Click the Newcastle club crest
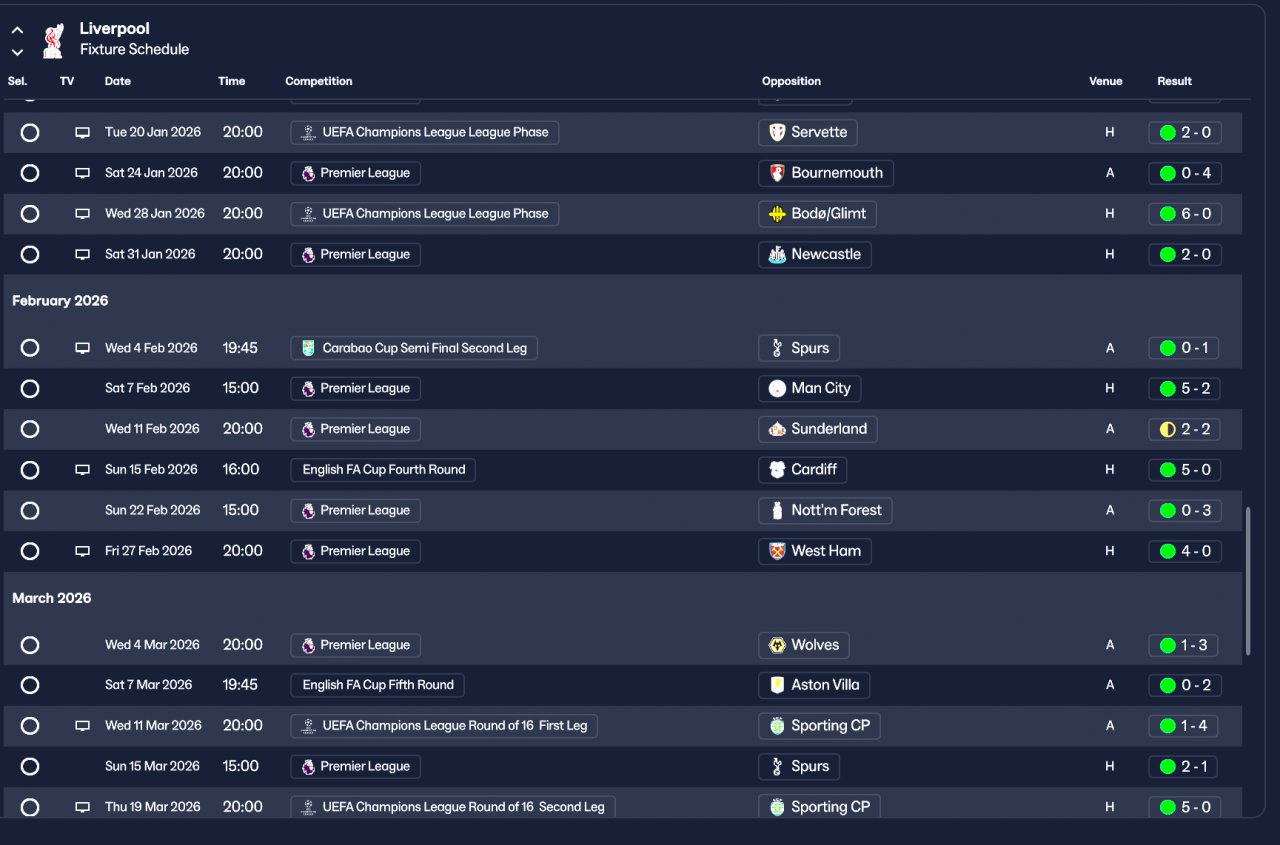This screenshot has height=845, width=1280. tap(777, 255)
